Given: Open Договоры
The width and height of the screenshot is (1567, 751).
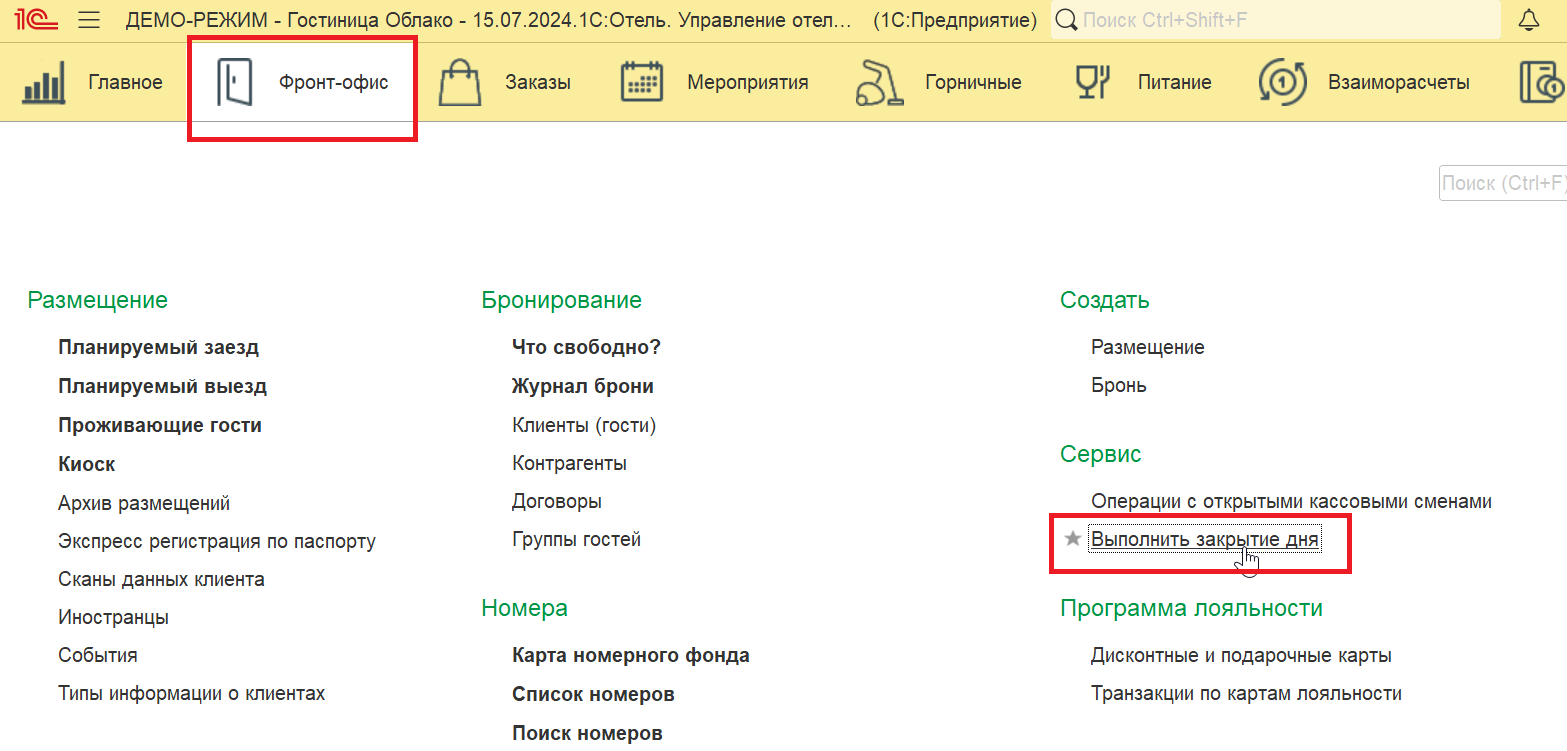Looking at the screenshot, I should tap(557, 502).
